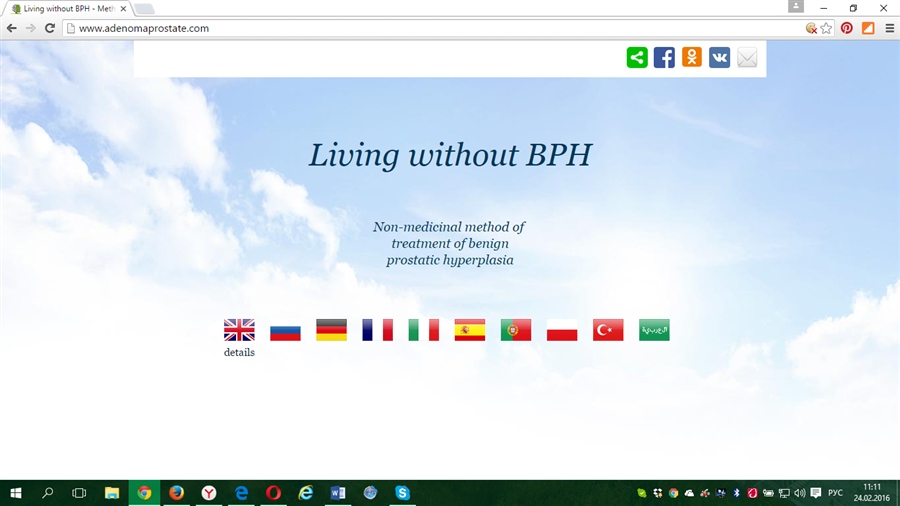Pick the Italian flag language
This screenshot has width=900, height=506.
coord(423,330)
